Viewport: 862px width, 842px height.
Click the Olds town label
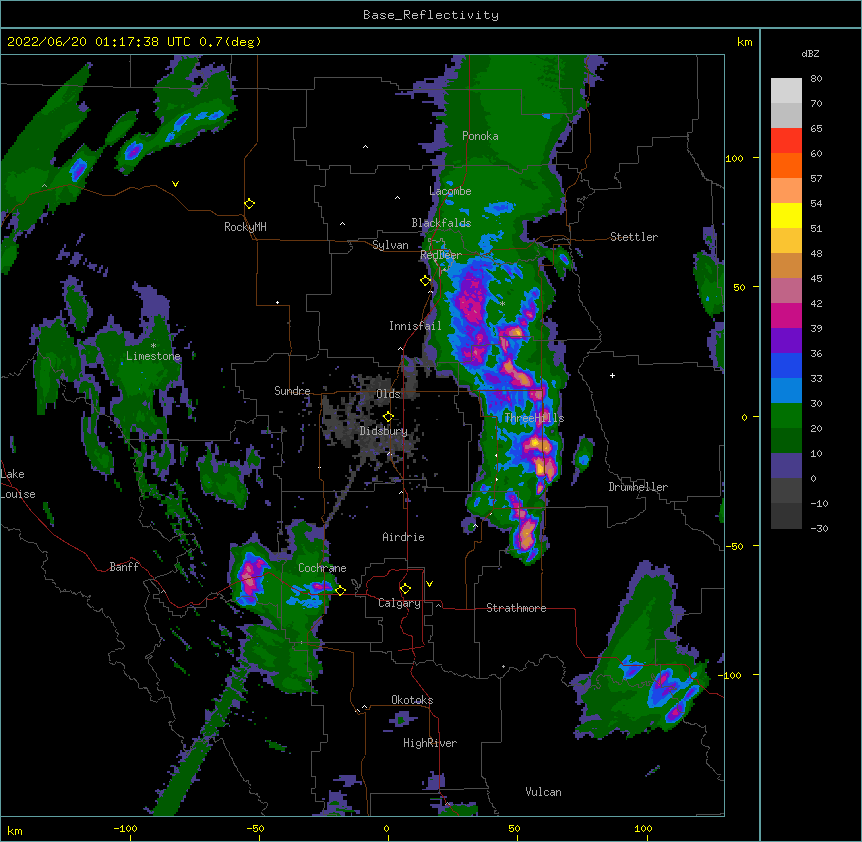click(x=388, y=394)
